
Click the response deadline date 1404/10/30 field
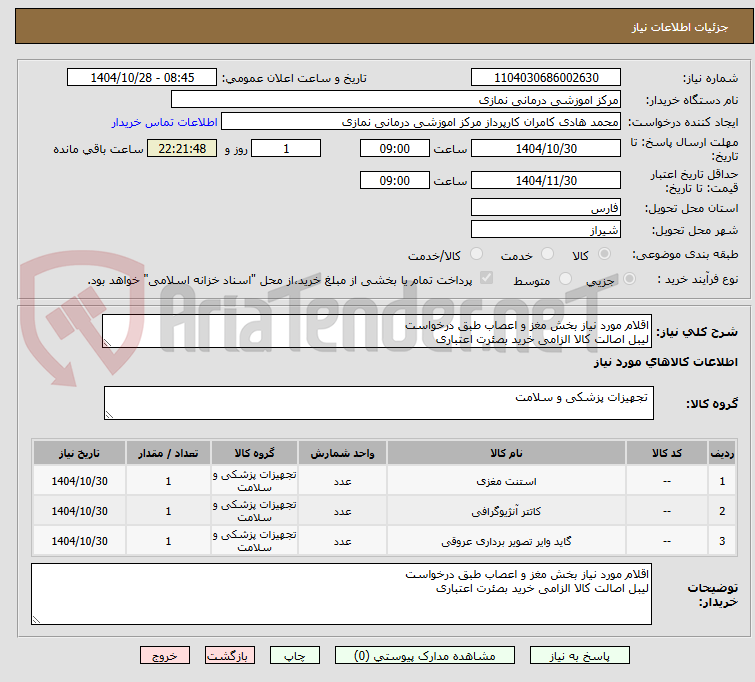pos(546,148)
